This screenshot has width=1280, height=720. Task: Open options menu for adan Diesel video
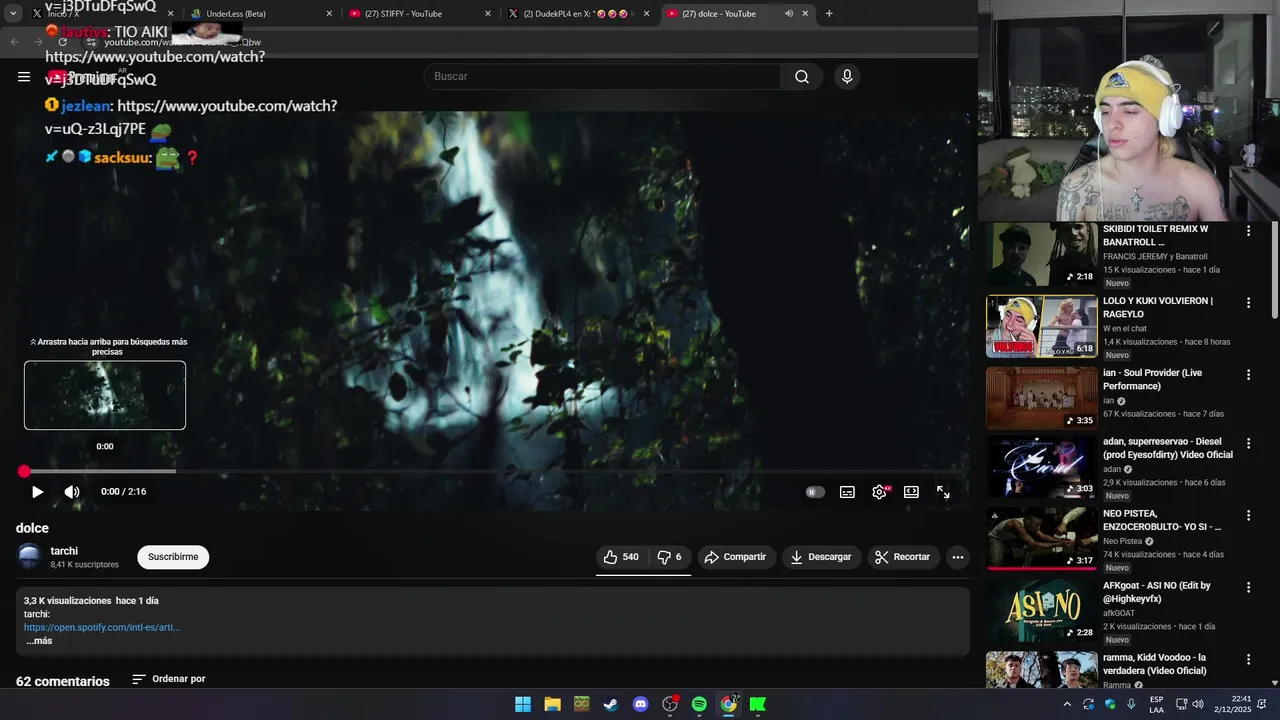click(x=1248, y=443)
